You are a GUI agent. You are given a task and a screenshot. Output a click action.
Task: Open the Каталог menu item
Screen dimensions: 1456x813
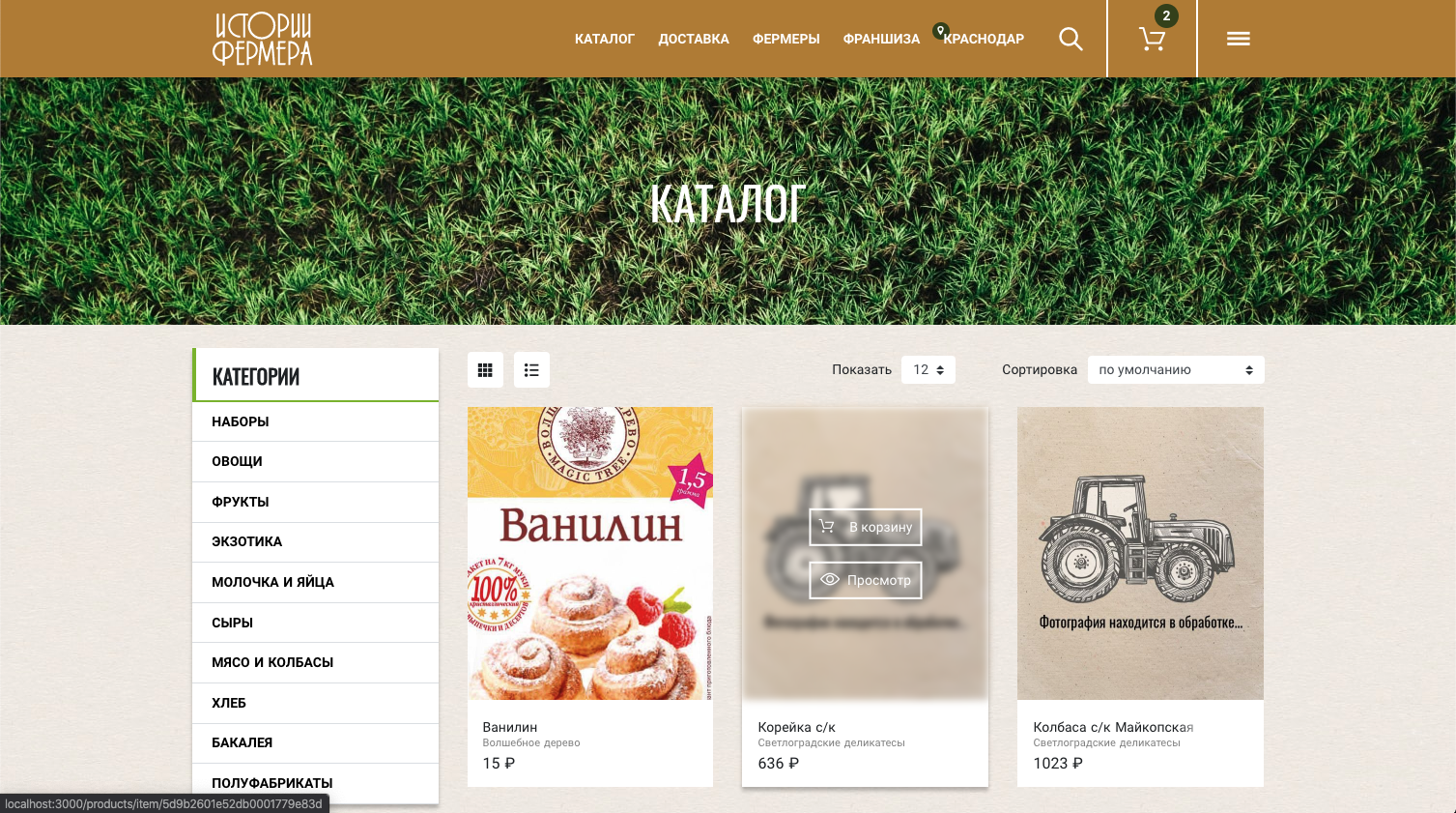(x=605, y=39)
